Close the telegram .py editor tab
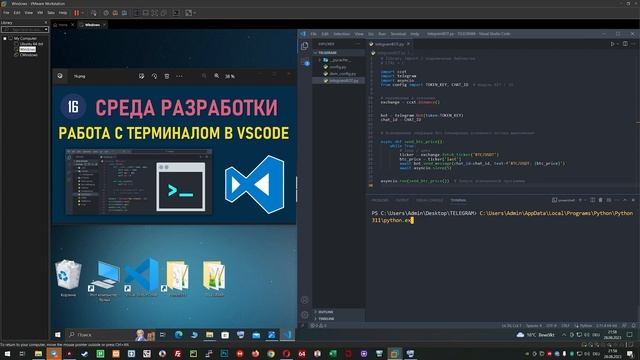This screenshot has height=360, width=640. pyautogui.click(x=408, y=44)
